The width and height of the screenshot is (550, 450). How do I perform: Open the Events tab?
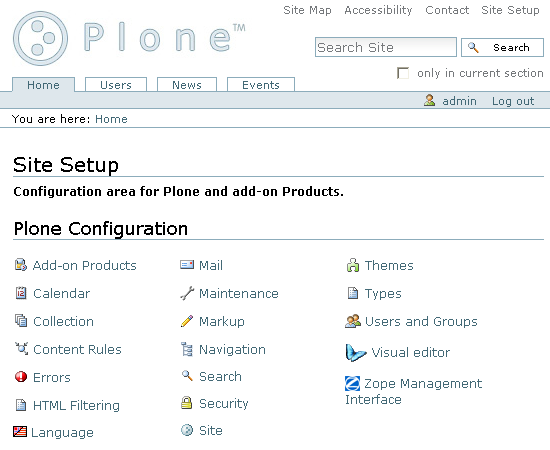point(261,85)
